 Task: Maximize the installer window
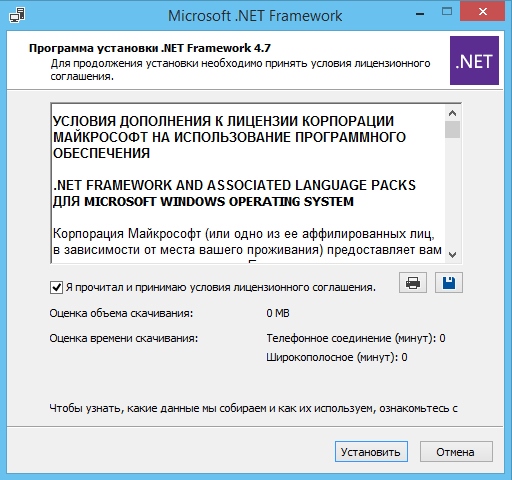[x=447, y=12]
